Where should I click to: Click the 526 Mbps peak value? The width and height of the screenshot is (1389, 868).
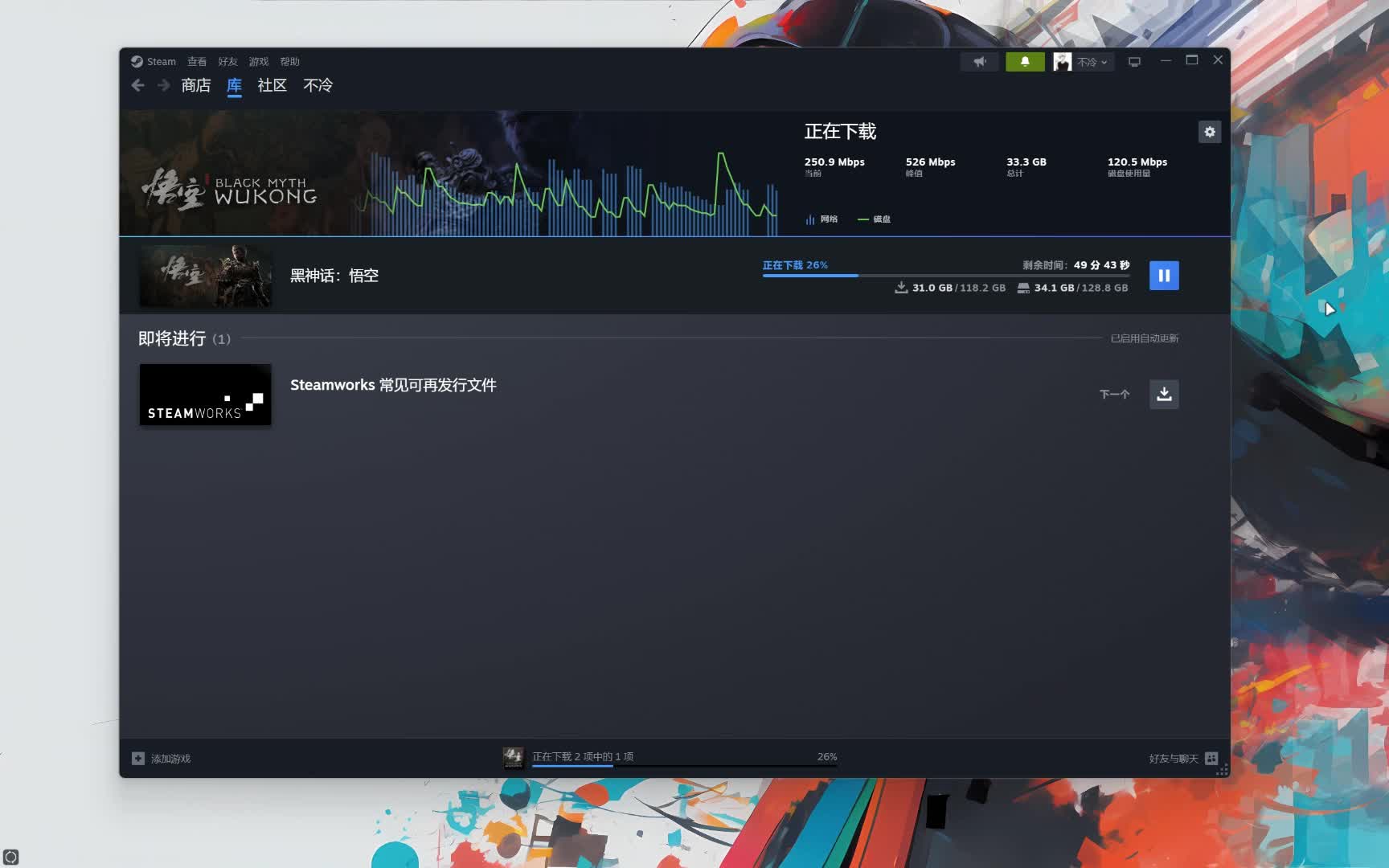[930, 162]
